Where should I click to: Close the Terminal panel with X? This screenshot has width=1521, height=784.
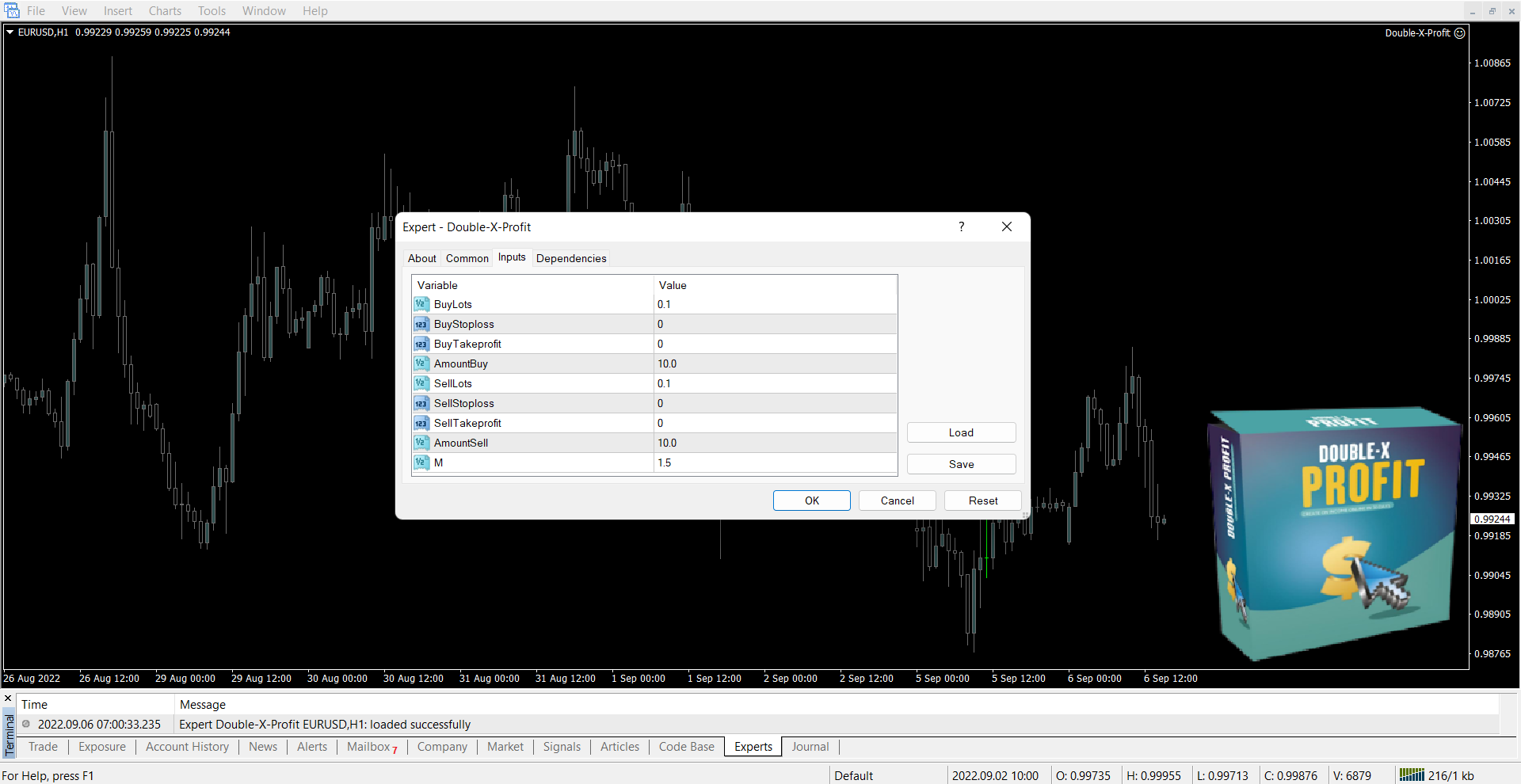point(8,698)
